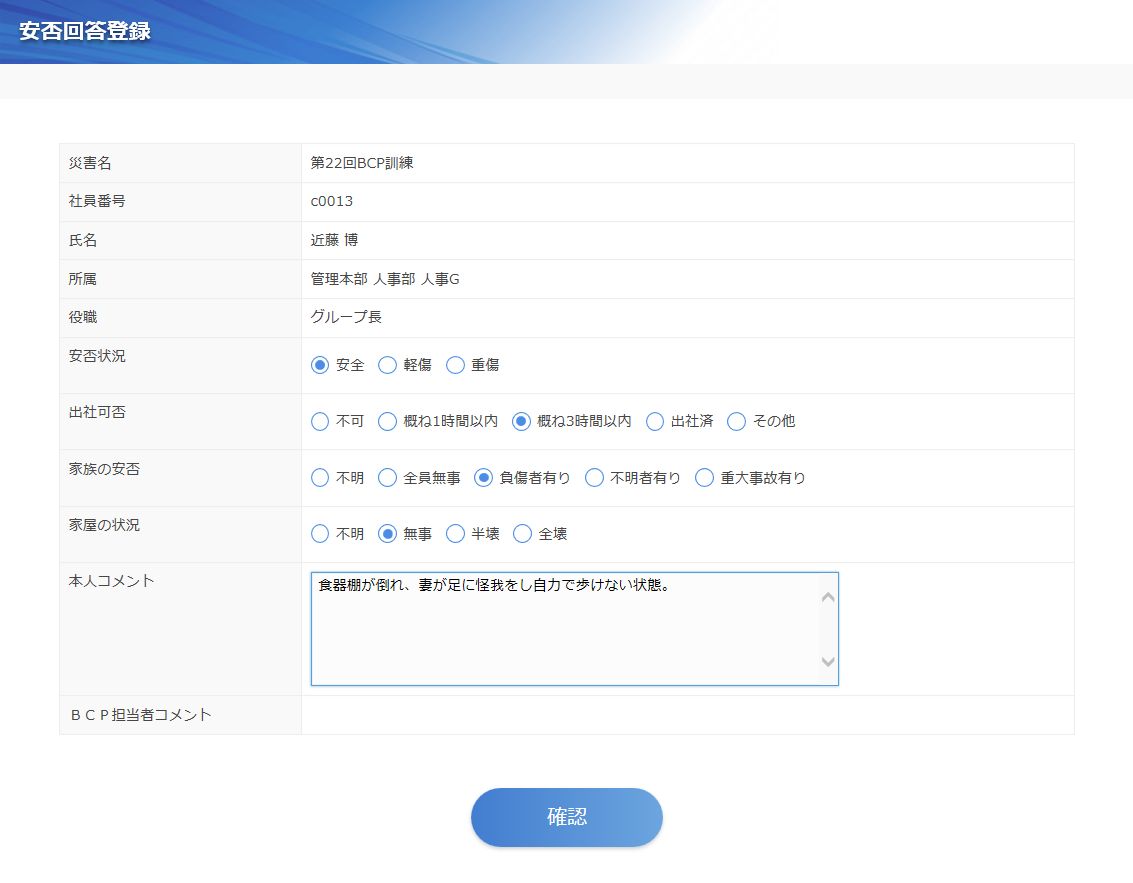The height and width of the screenshot is (883, 1133).
Task: Select 不明者有り for 家族の安否
Action: point(595,478)
